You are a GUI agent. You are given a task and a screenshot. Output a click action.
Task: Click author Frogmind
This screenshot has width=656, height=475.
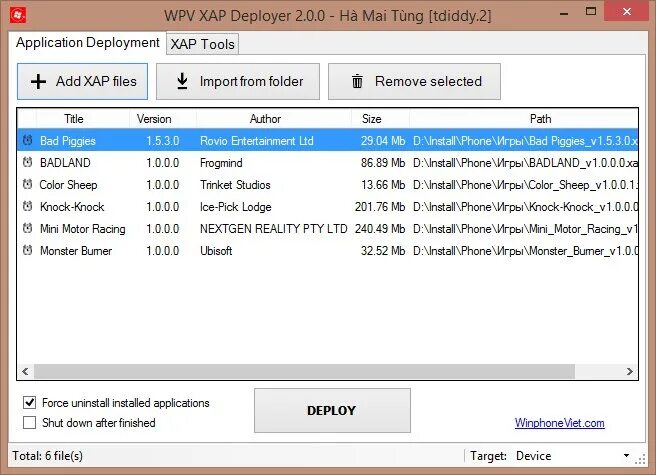(221, 162)
